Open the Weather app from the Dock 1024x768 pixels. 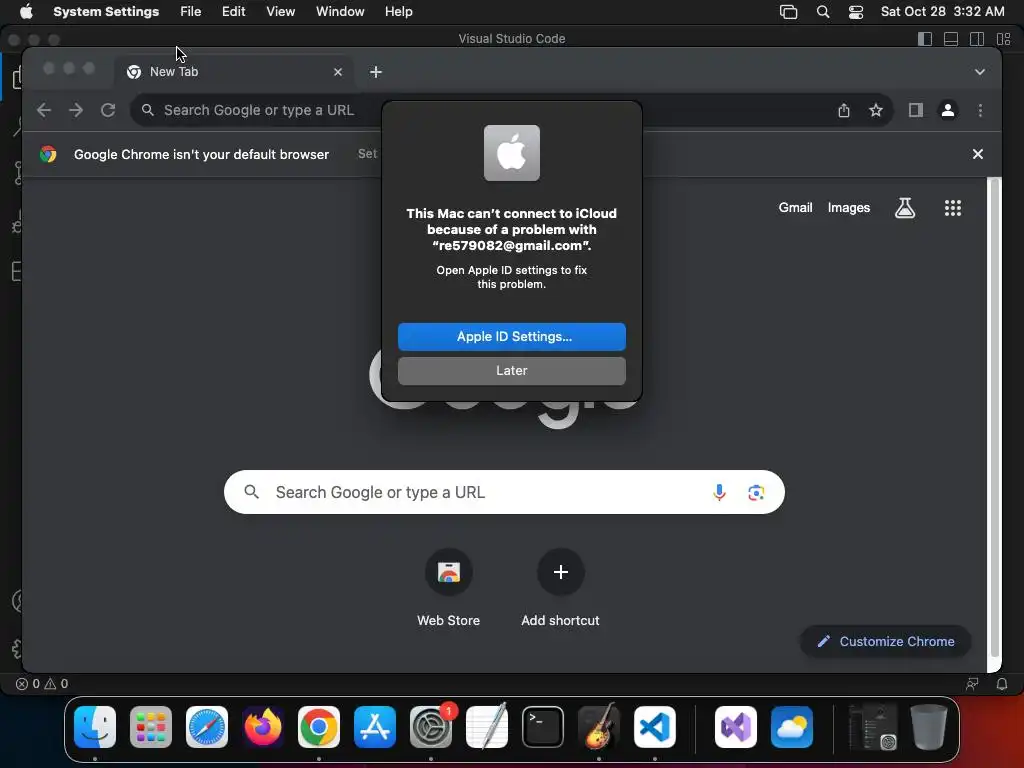click(x=792, y=727)
